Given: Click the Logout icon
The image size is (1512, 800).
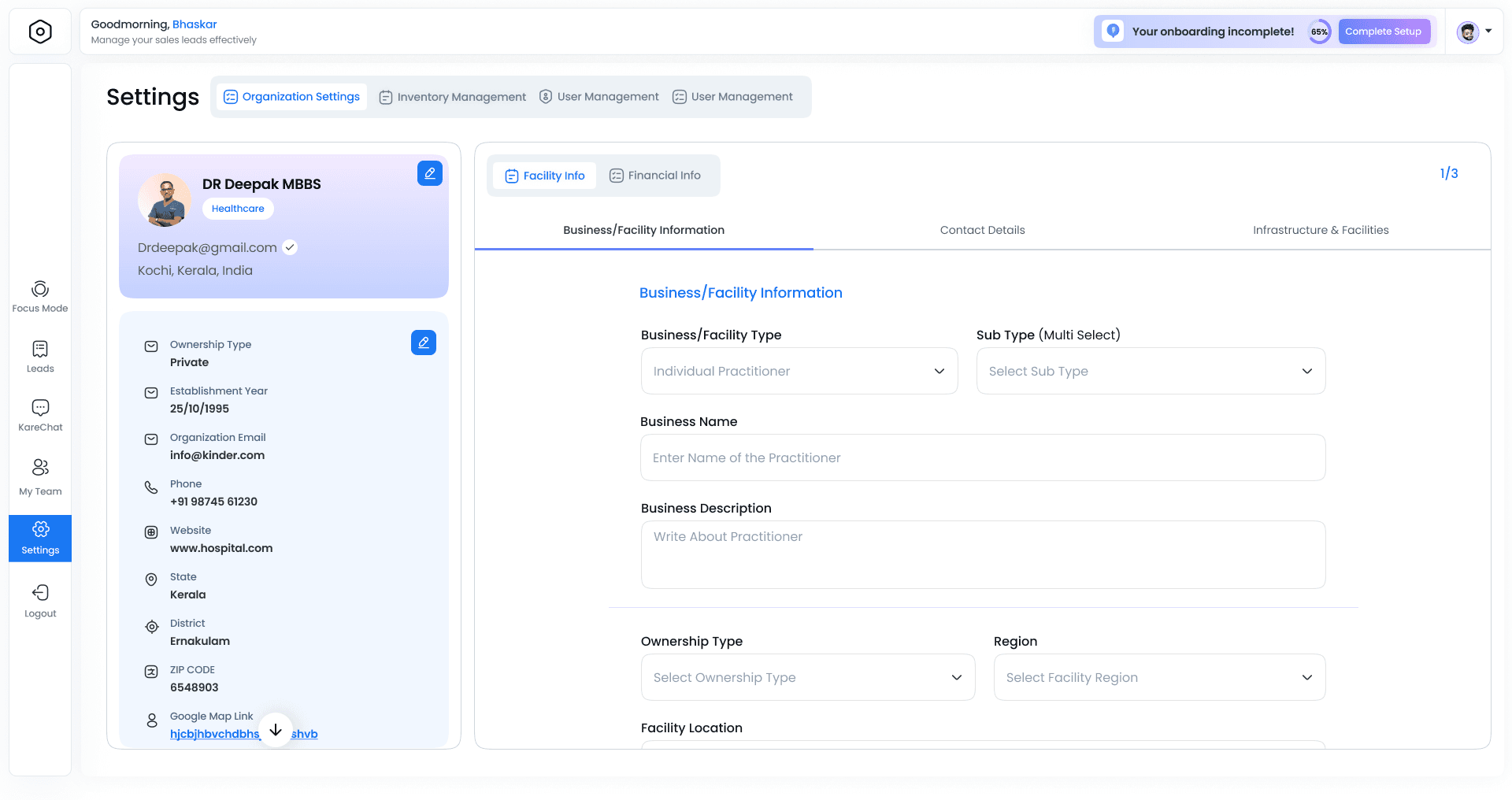Looking at the screenshot, I should point(40,592).
